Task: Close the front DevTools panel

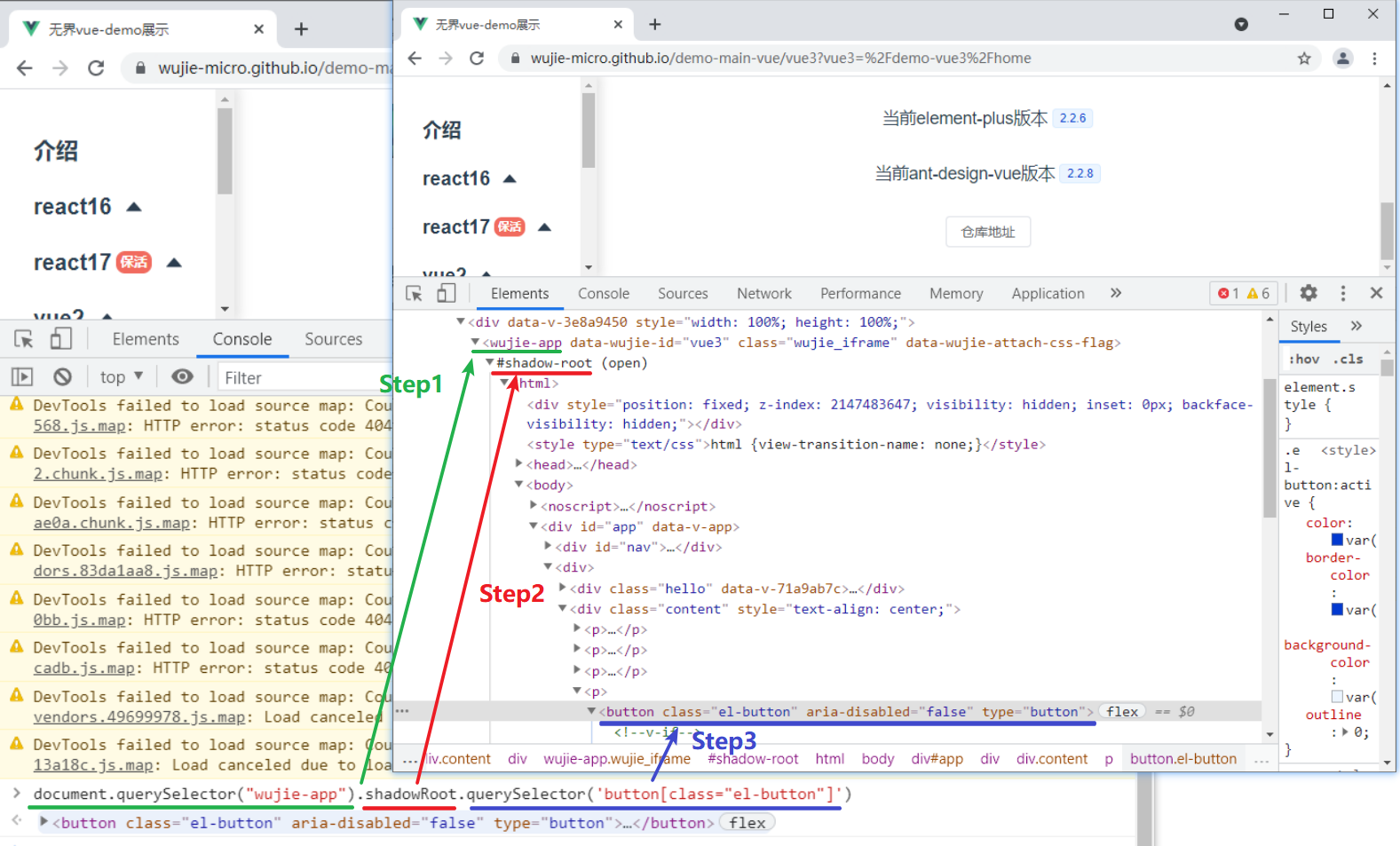Action: (1376, 293)
